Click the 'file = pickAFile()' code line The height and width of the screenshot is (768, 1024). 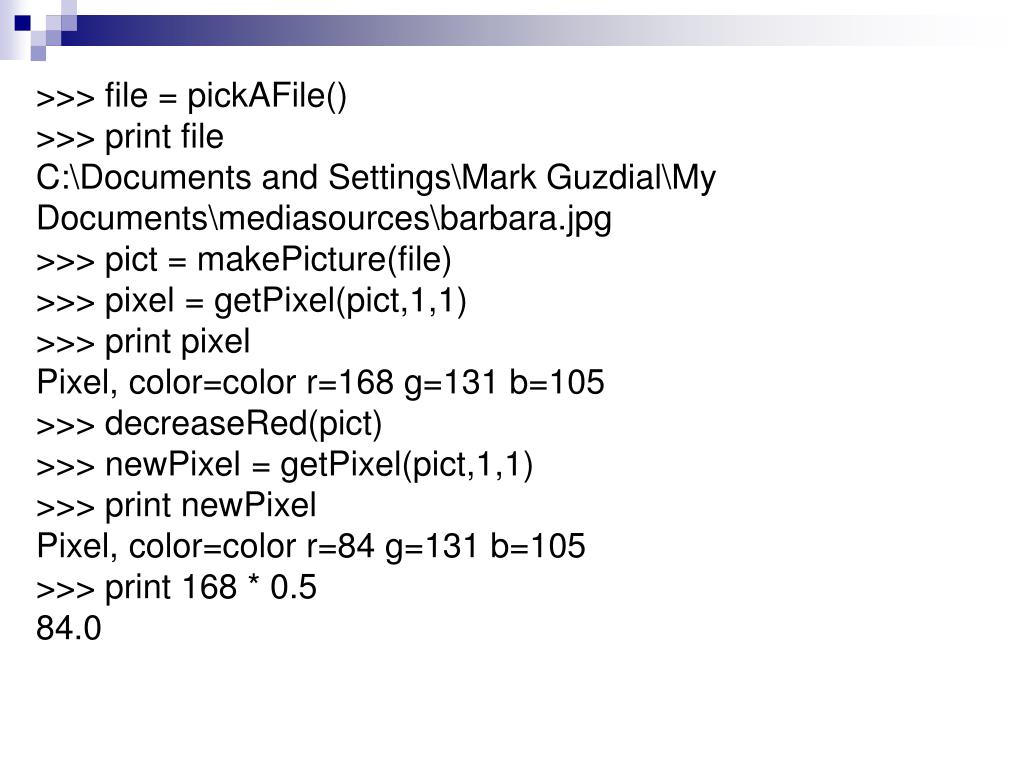225,96
